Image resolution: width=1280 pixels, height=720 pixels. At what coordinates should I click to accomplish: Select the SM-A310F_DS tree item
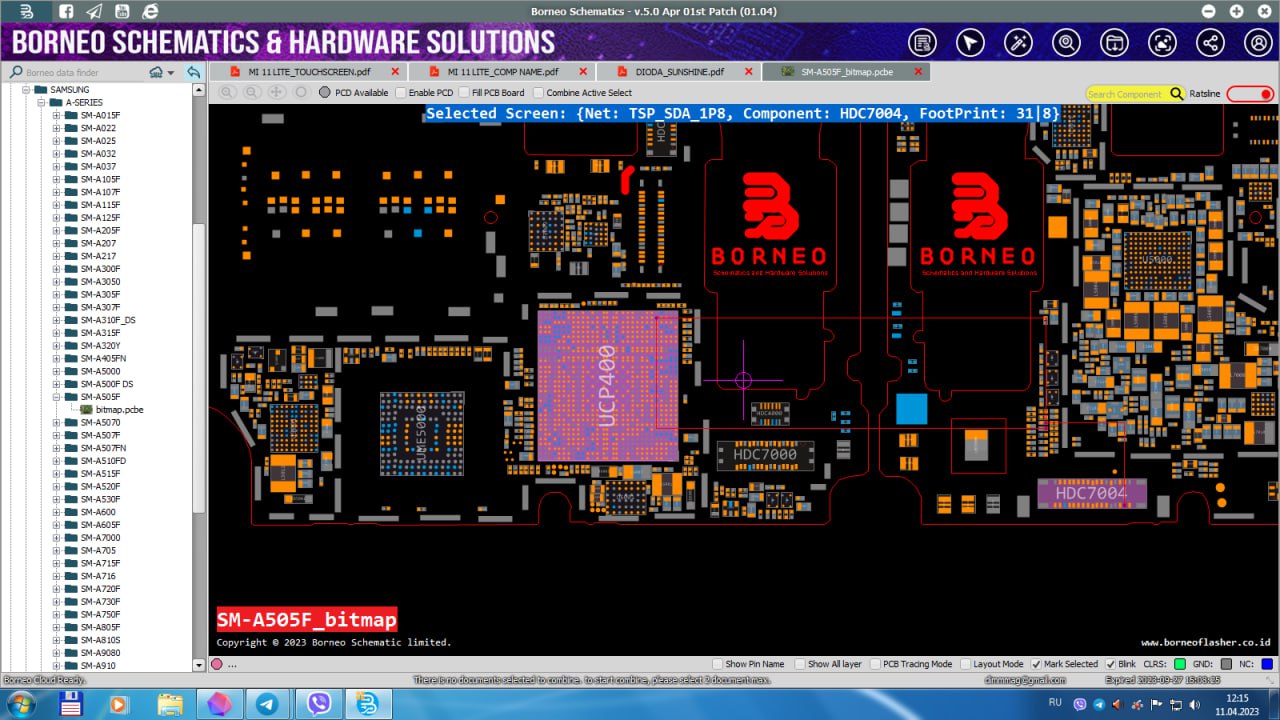tap(107, 320)
